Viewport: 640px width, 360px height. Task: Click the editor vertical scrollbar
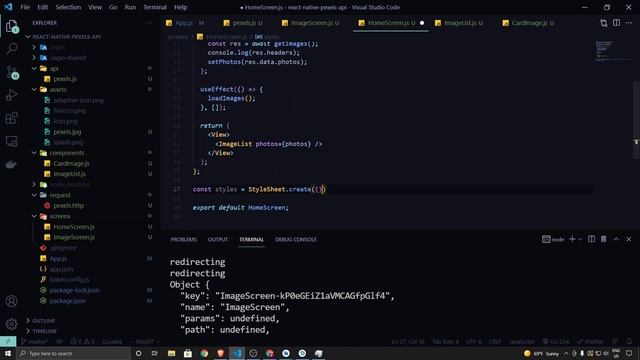coord(636,119)
